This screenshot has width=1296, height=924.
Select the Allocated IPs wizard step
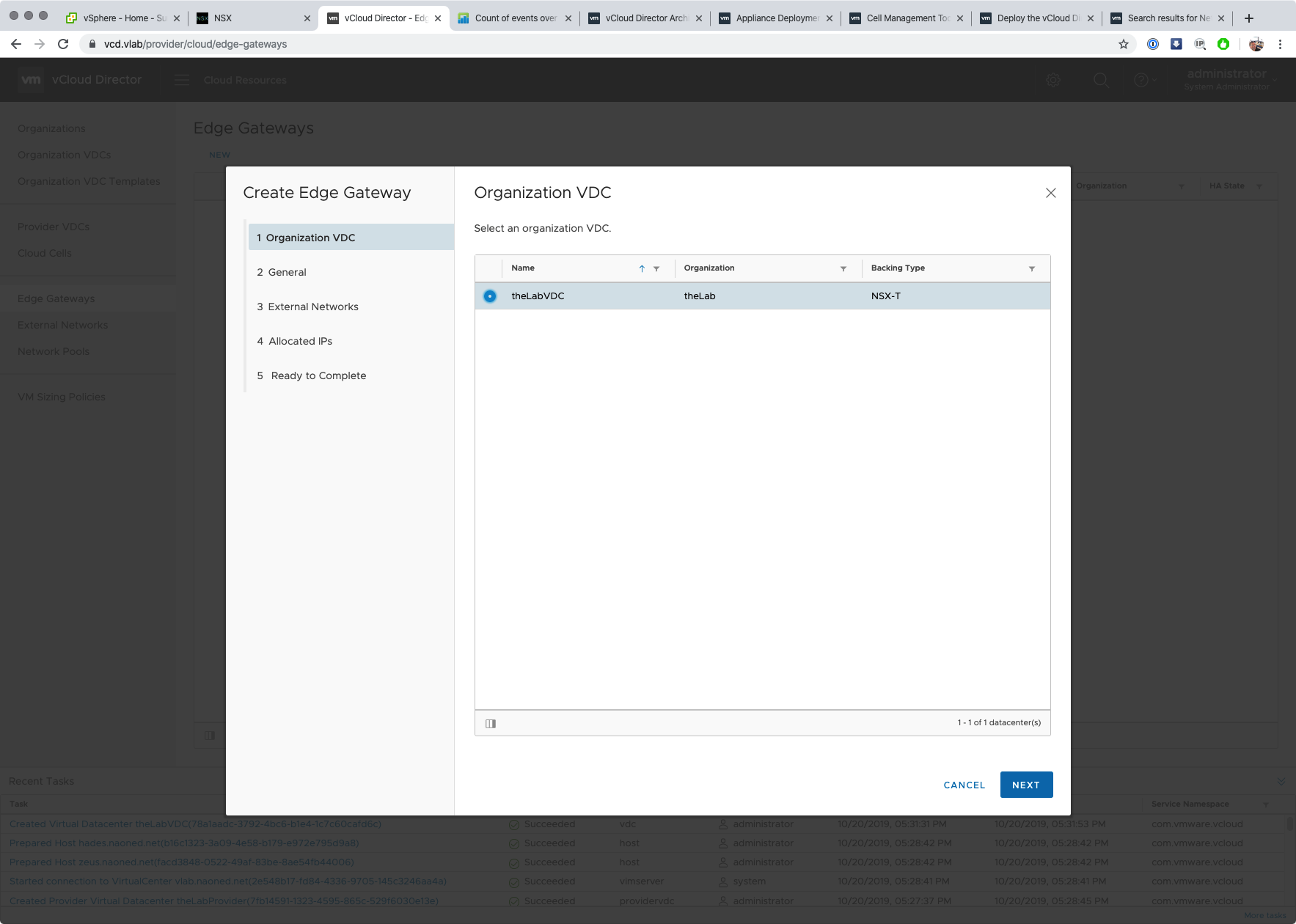coord(300,341)
